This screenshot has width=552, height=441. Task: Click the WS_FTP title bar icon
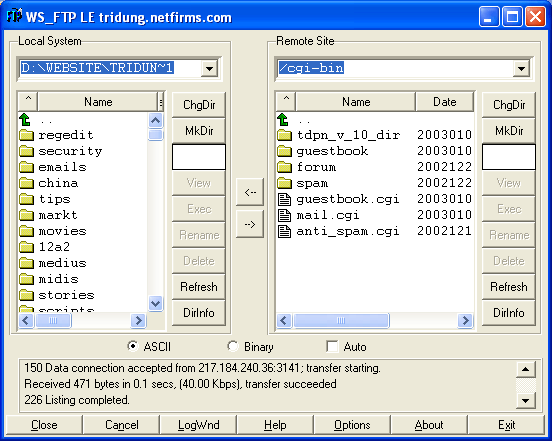(x=14, y=16)
